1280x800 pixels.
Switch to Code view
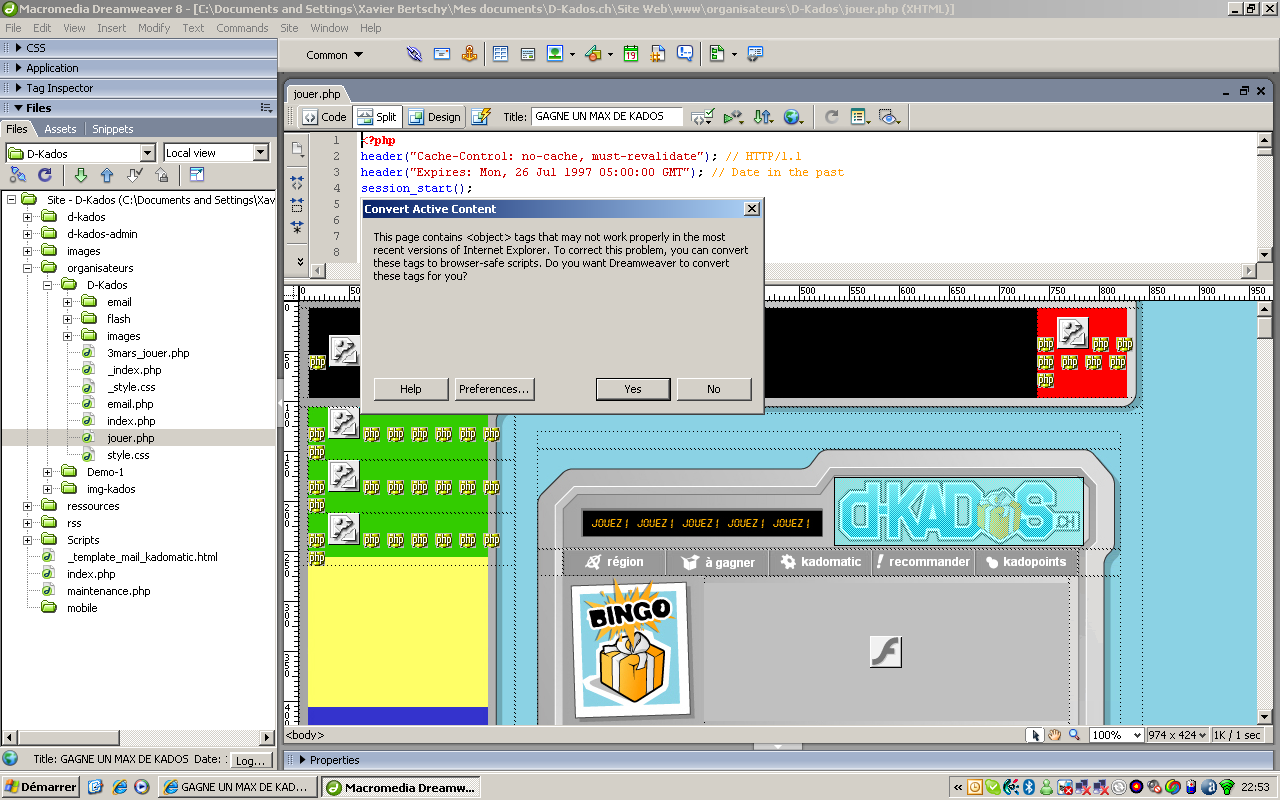324,116
